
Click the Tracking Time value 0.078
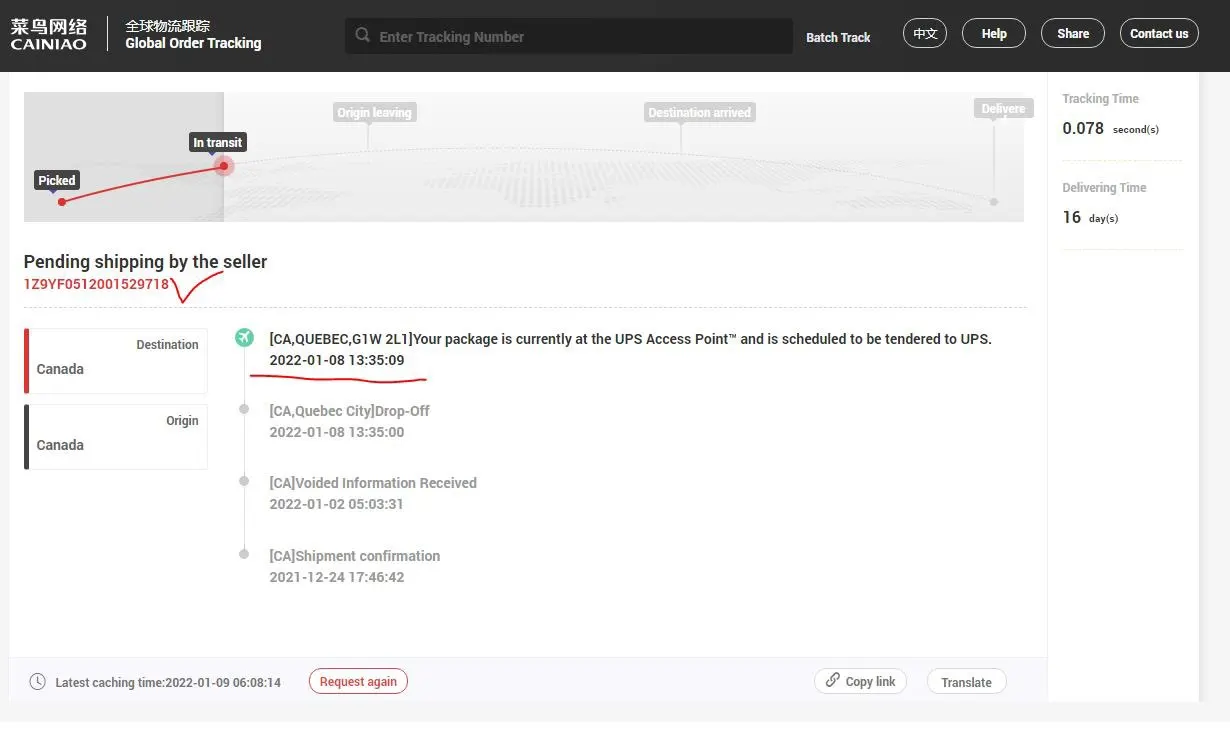pos(1083,129)
